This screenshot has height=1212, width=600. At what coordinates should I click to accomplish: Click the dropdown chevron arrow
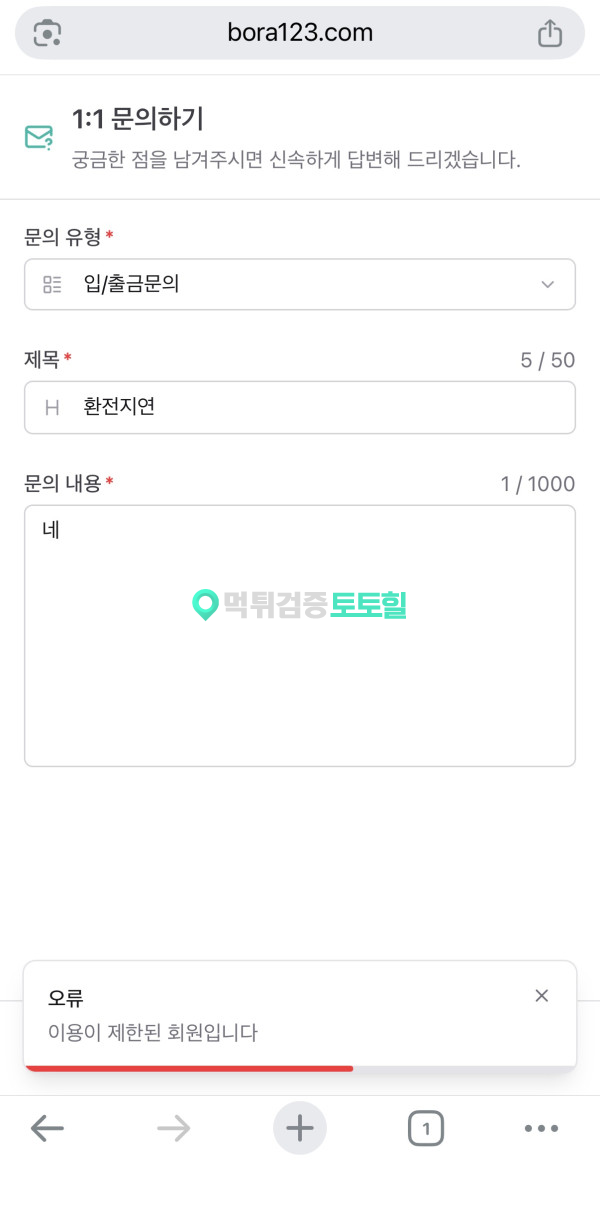[x=547, y=284]
